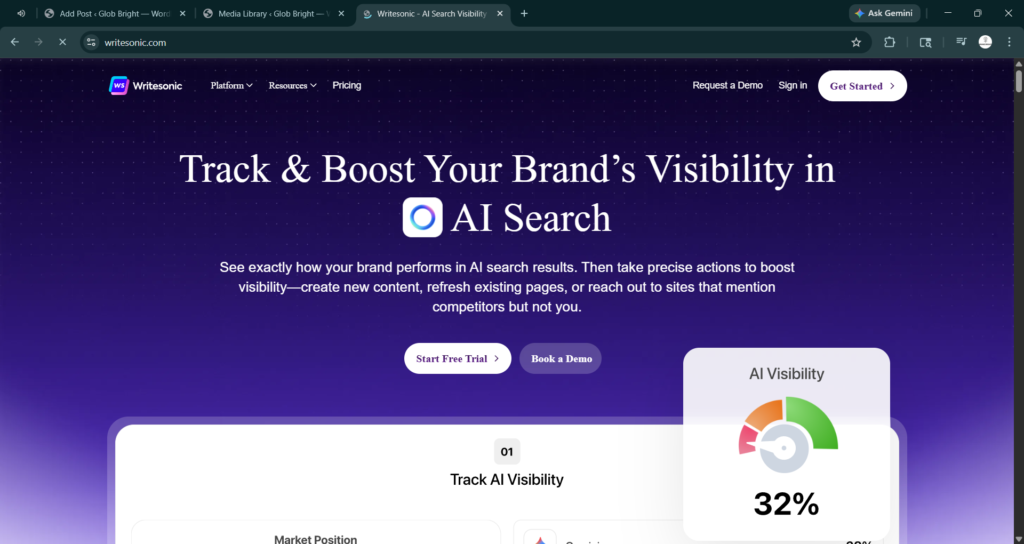The height and width of the screenshot is (544, 1024).
Task: Open the media controls icon in toolbar
Action: point(961,42)
